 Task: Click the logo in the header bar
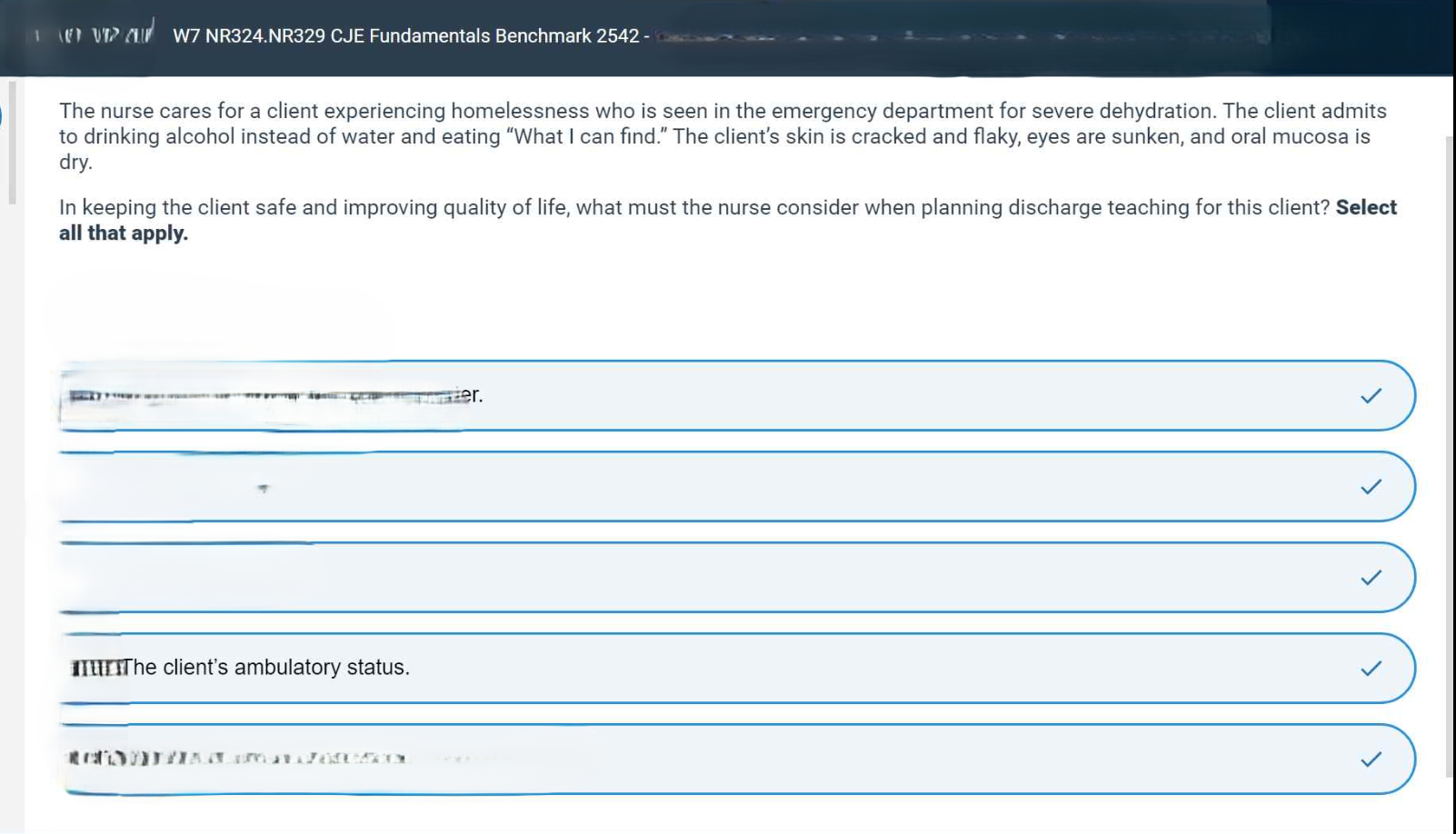[106, 35]
